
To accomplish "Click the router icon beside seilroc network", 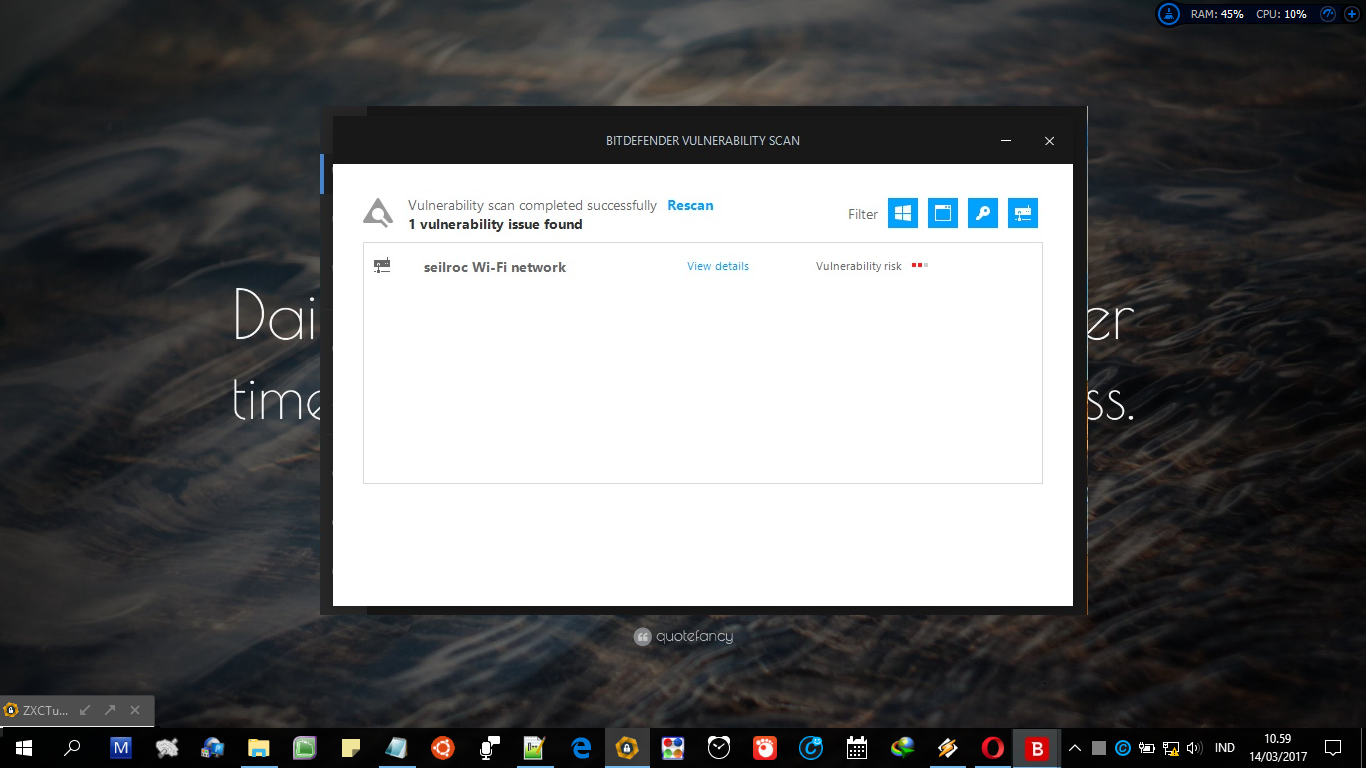I will click(x=382, y=266).
